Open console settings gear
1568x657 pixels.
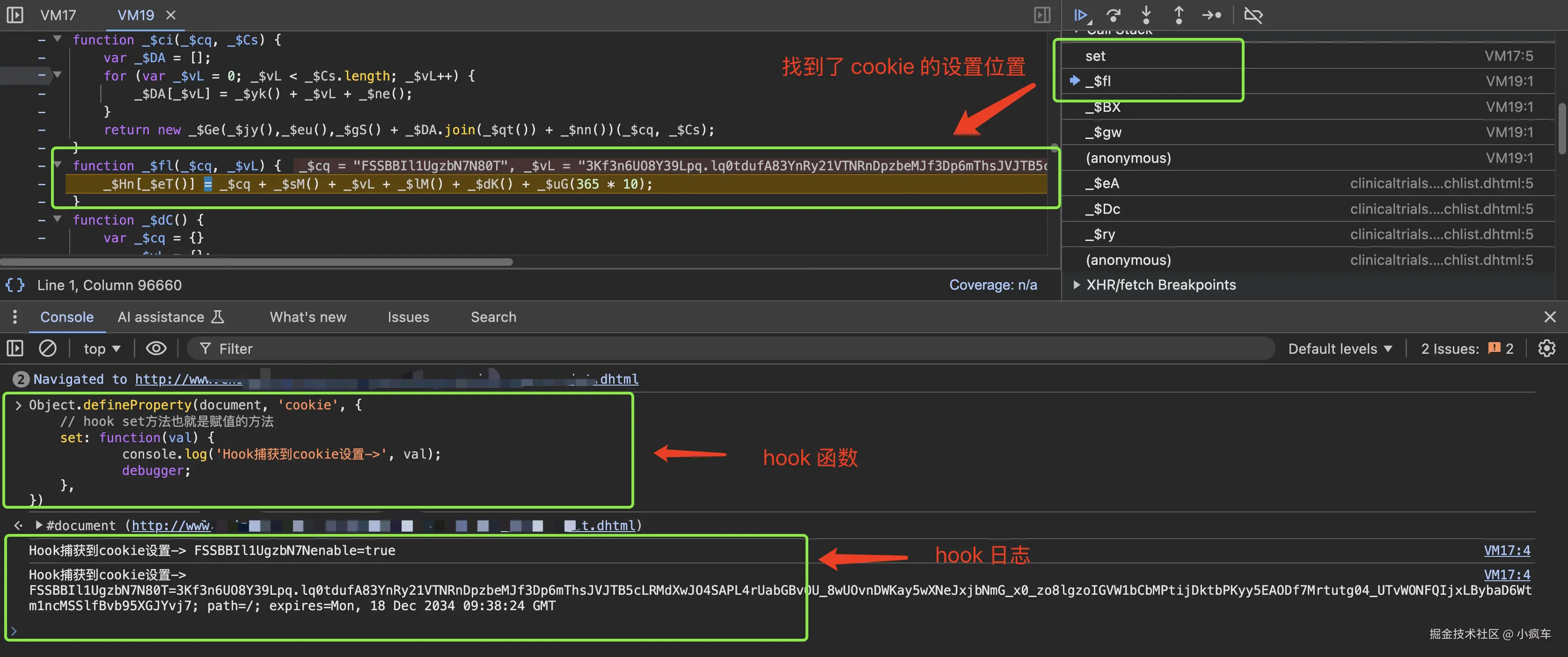pyautogui.click(x=1546, y=349)
